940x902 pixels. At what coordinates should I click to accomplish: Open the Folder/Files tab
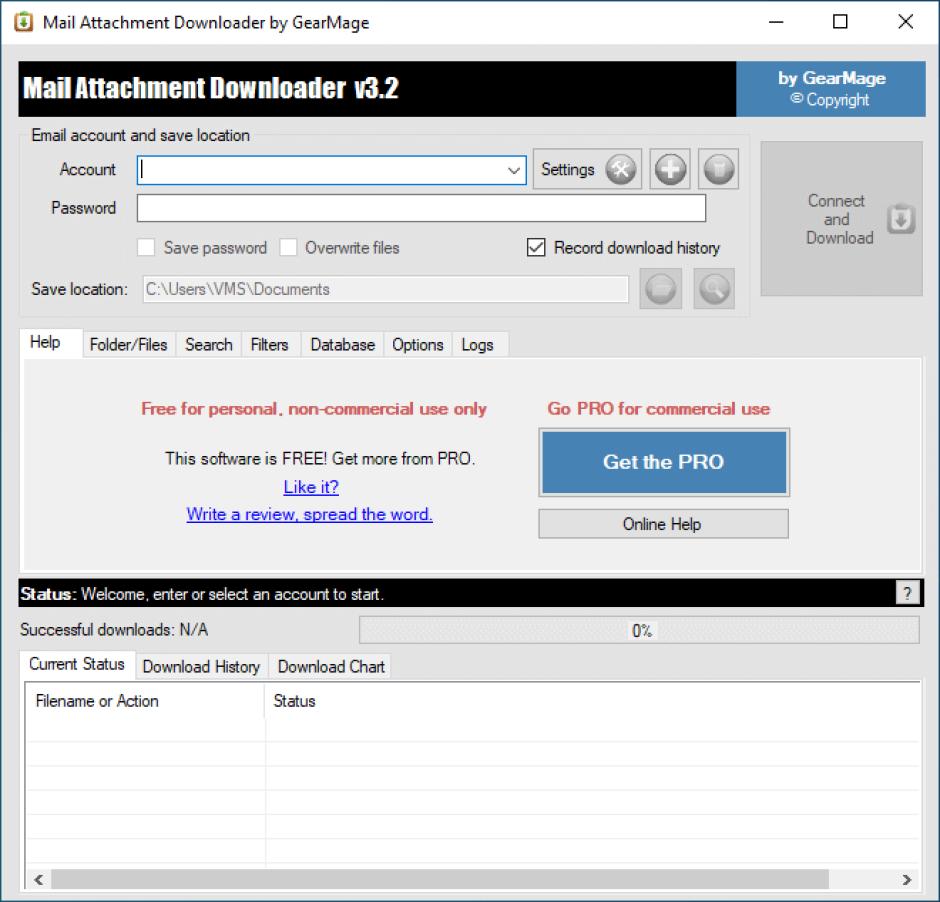pyautogui.click(x=128, y=345)
